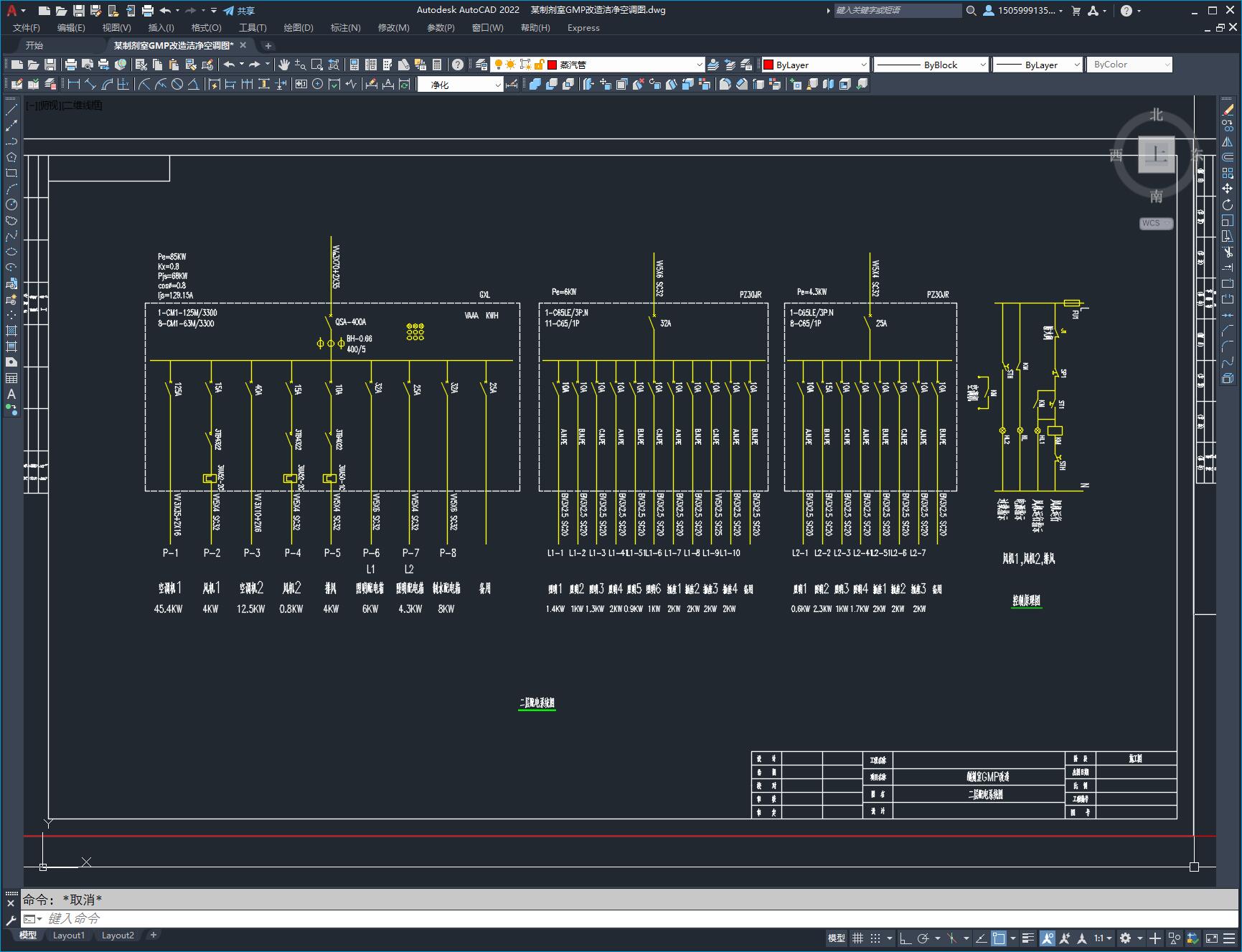The width and height of the screenshot is (1242, 952).
Task: Open the Express menu
Action: pos(583,27)
